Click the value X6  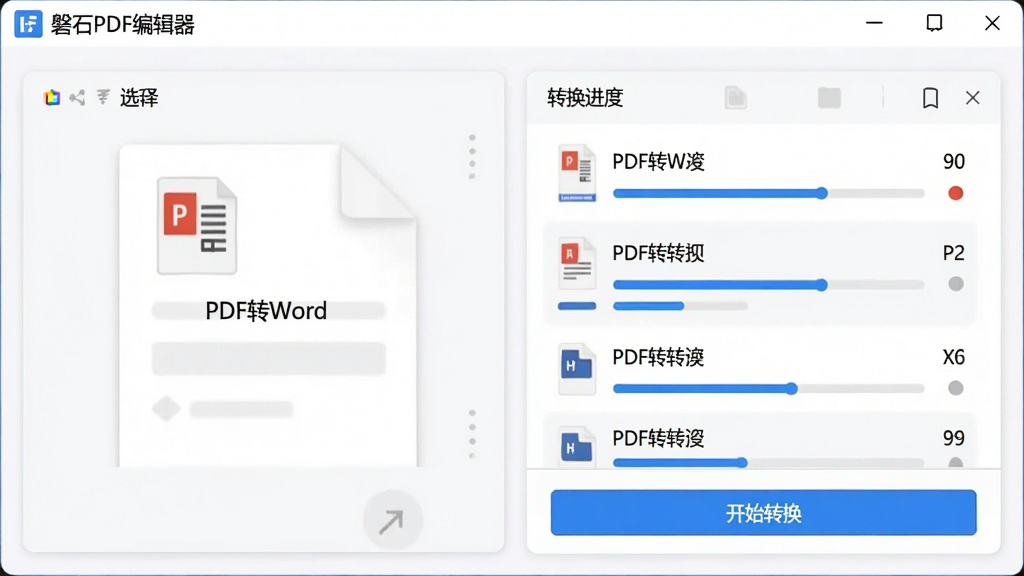pyautogui.click(x=953, y=357)
